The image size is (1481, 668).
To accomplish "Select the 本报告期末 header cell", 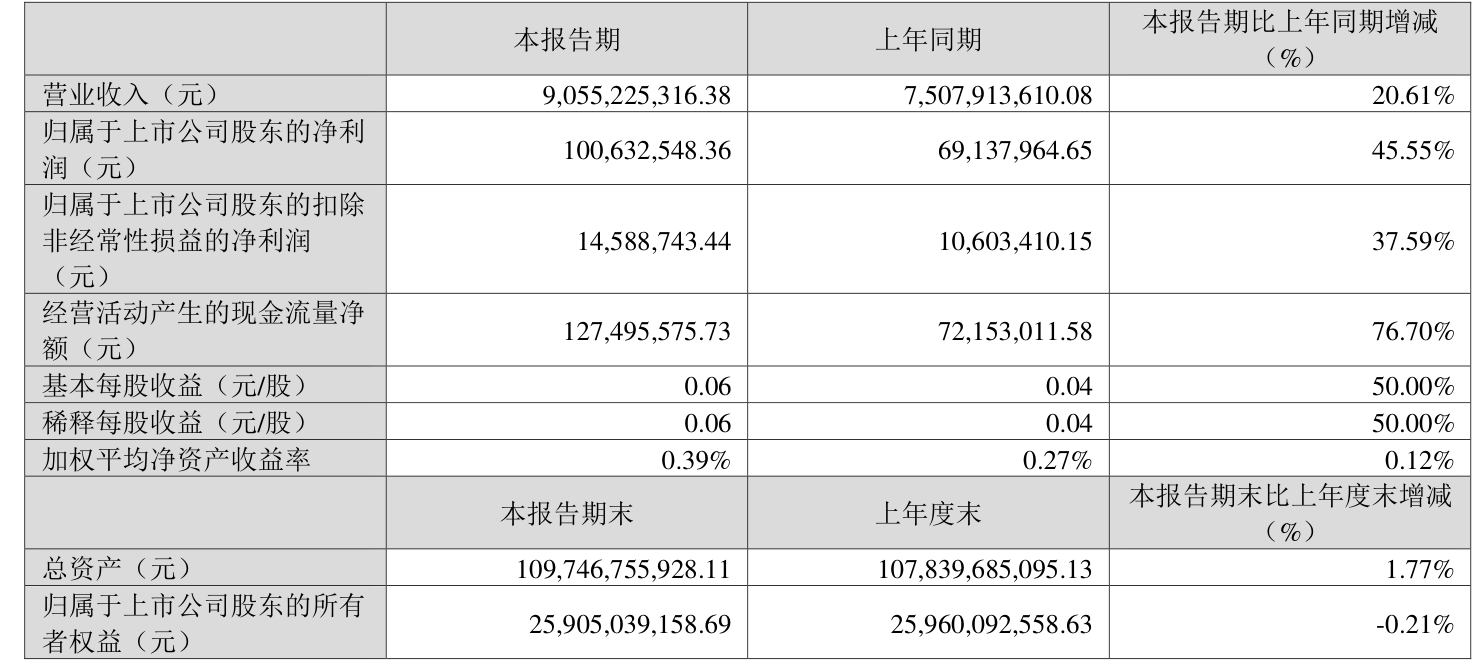I will [566, 515].
